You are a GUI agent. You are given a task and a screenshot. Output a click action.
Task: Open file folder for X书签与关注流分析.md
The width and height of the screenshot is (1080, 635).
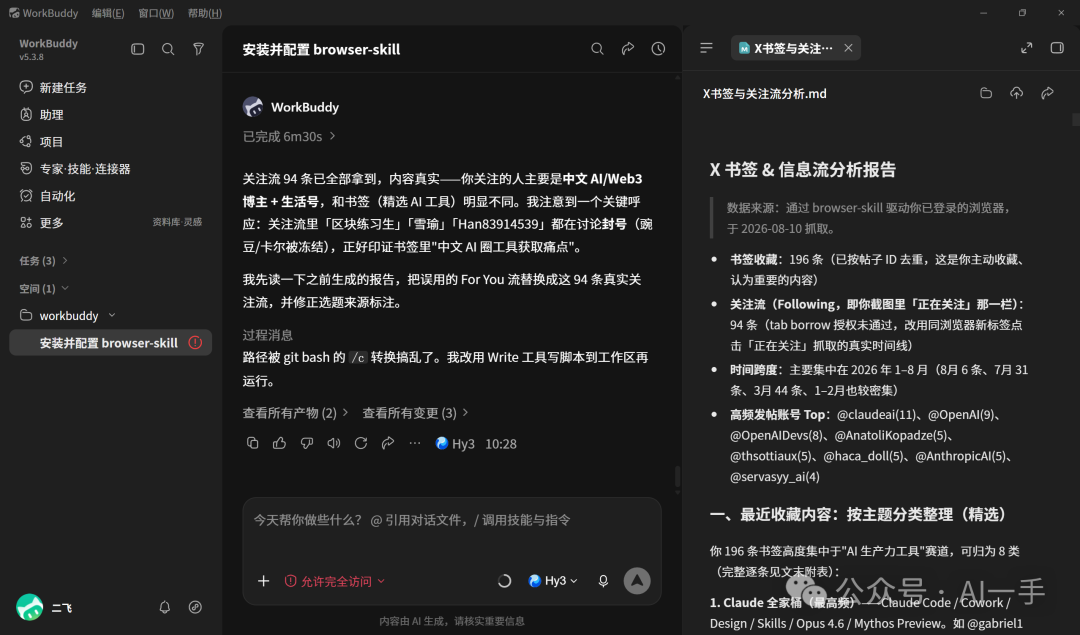(x=986, y=93)
